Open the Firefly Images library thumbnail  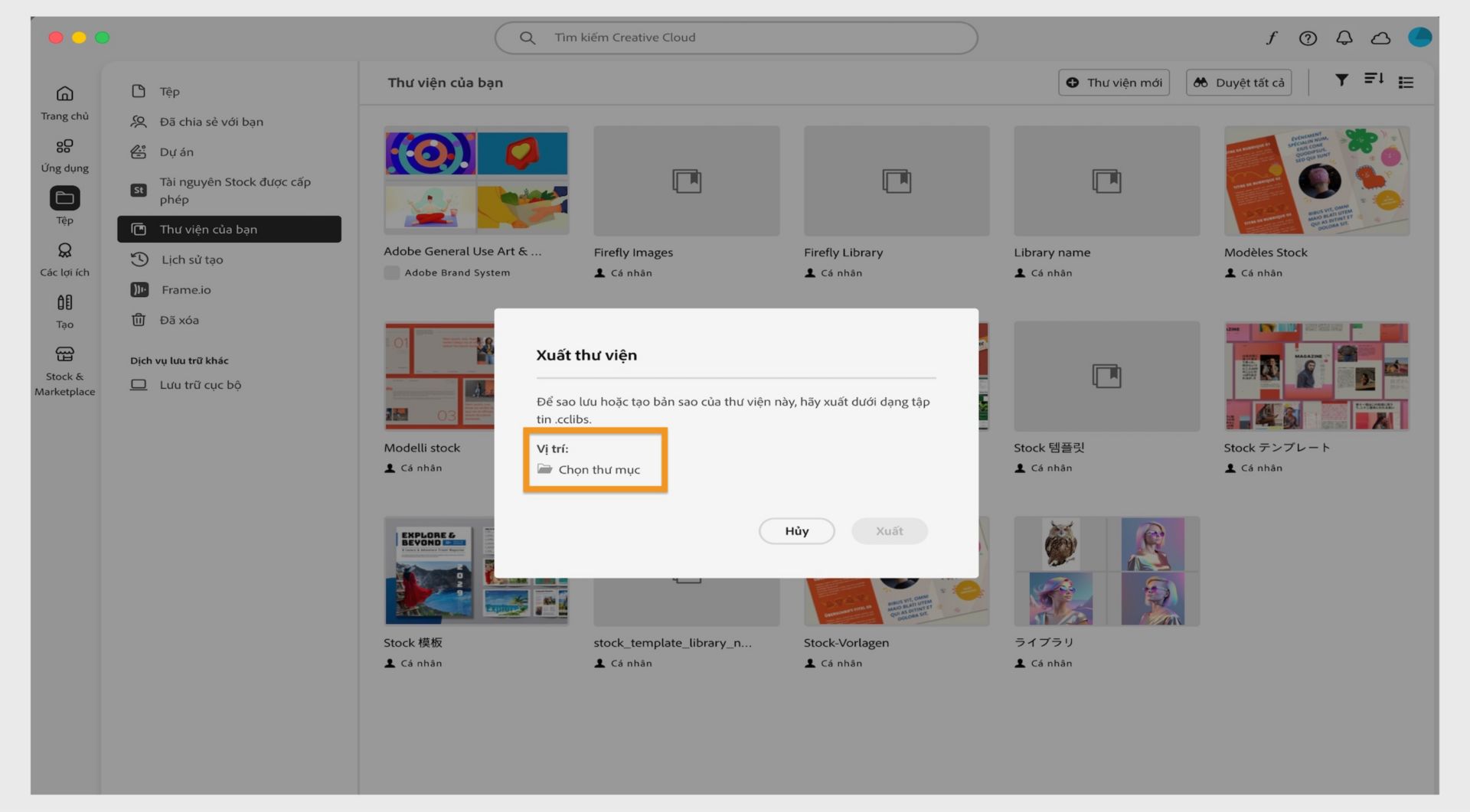687,181
